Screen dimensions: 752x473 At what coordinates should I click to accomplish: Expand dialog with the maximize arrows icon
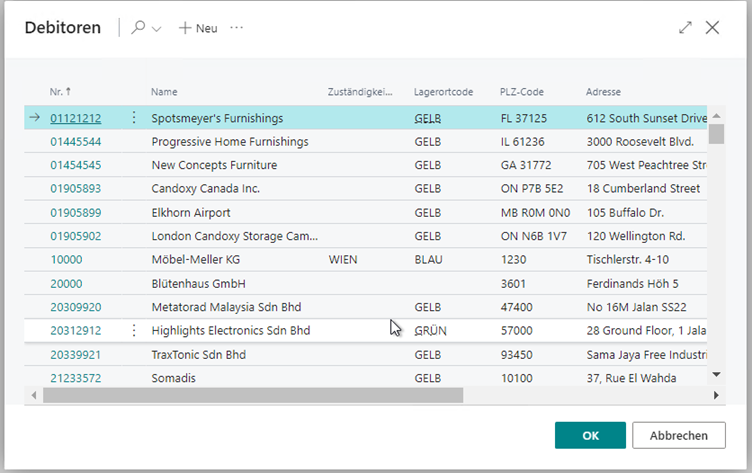(685, 28)
